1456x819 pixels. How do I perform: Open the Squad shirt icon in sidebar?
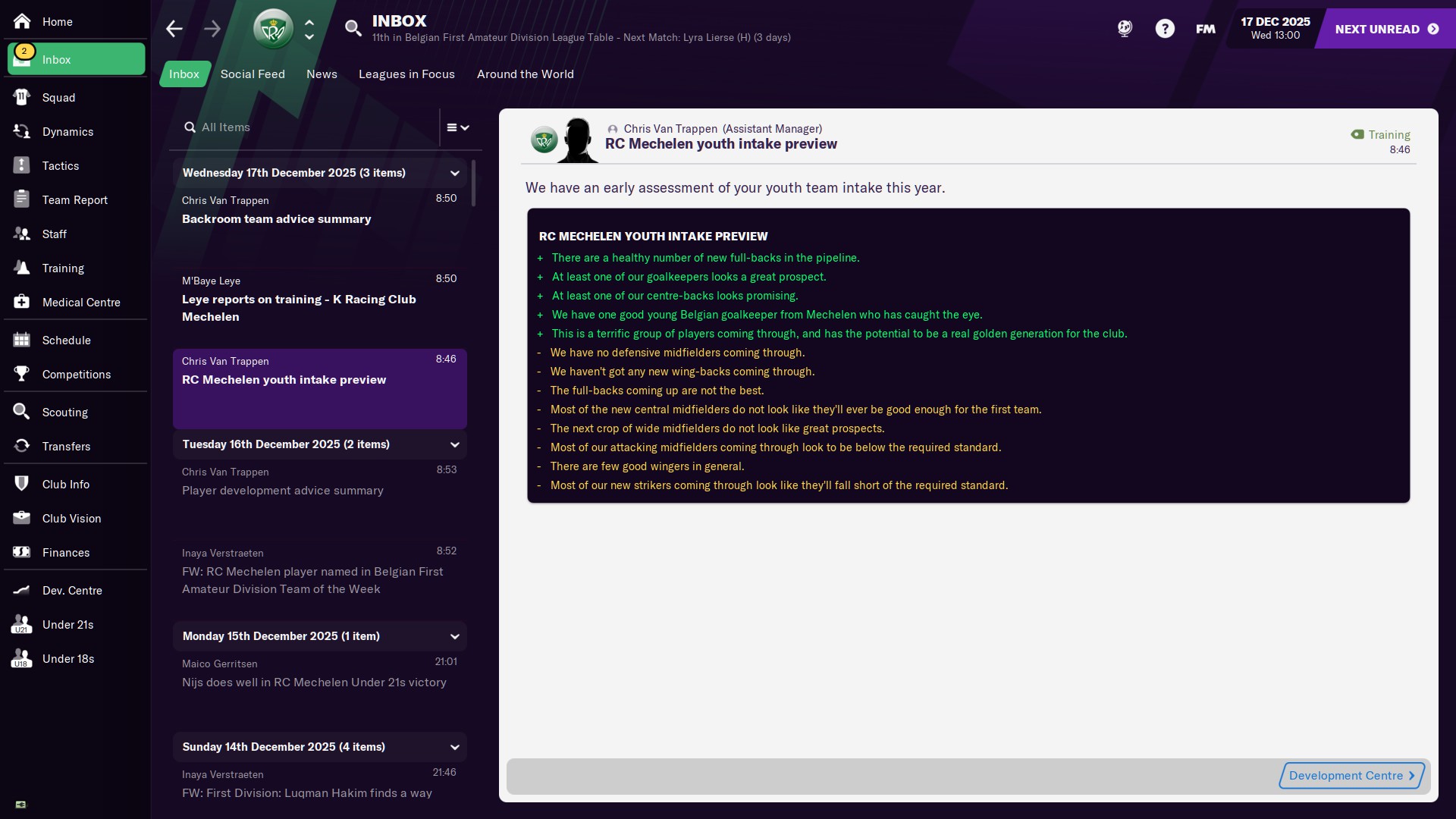pos(21,97)
